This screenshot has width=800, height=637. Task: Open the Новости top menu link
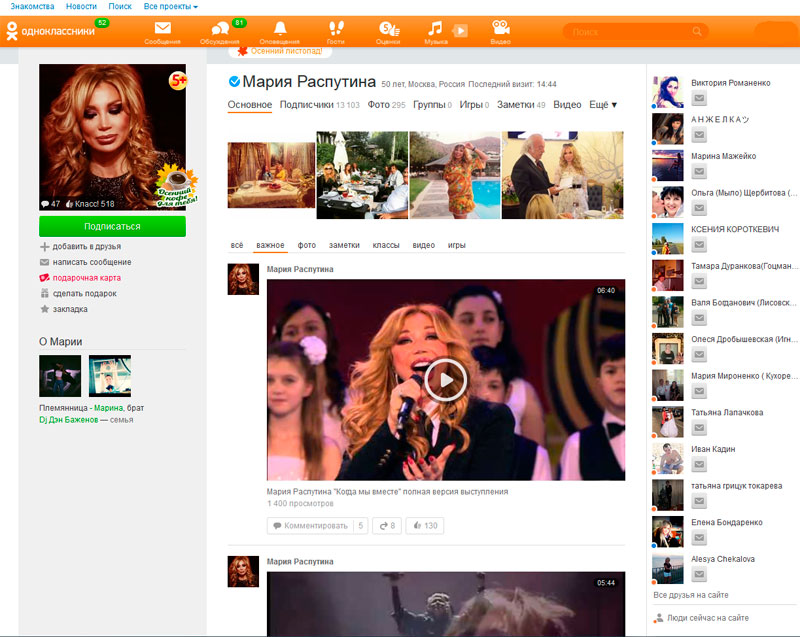tap(81, 7)
